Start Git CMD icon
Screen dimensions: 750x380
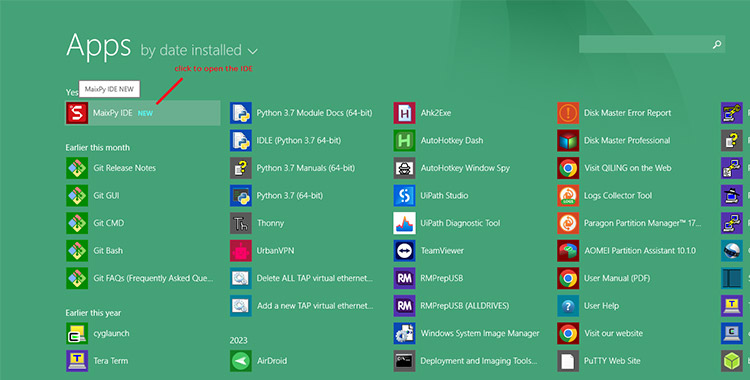tap(77, 223)
